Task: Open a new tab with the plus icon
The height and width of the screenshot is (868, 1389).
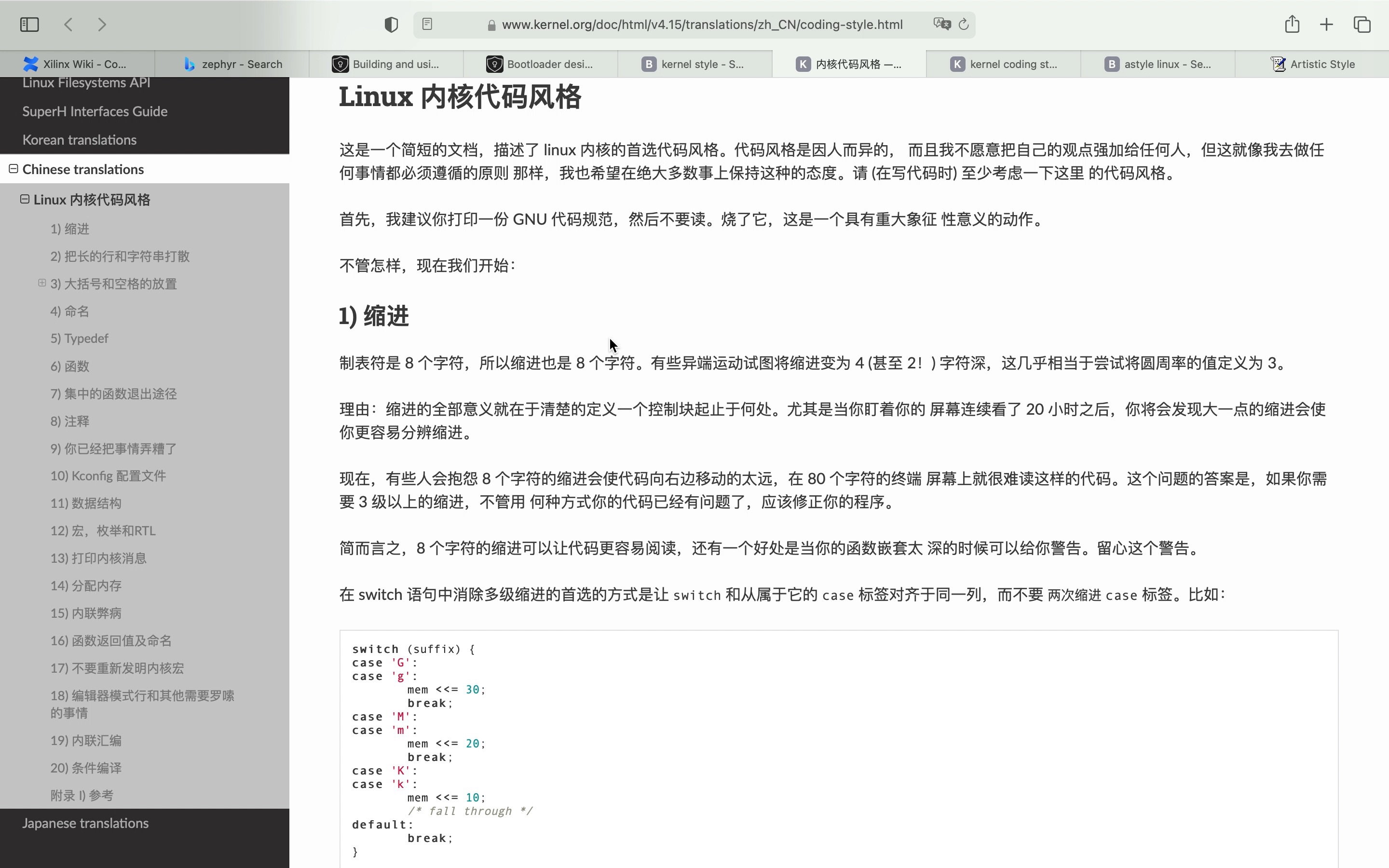Action: point(1326,25)
